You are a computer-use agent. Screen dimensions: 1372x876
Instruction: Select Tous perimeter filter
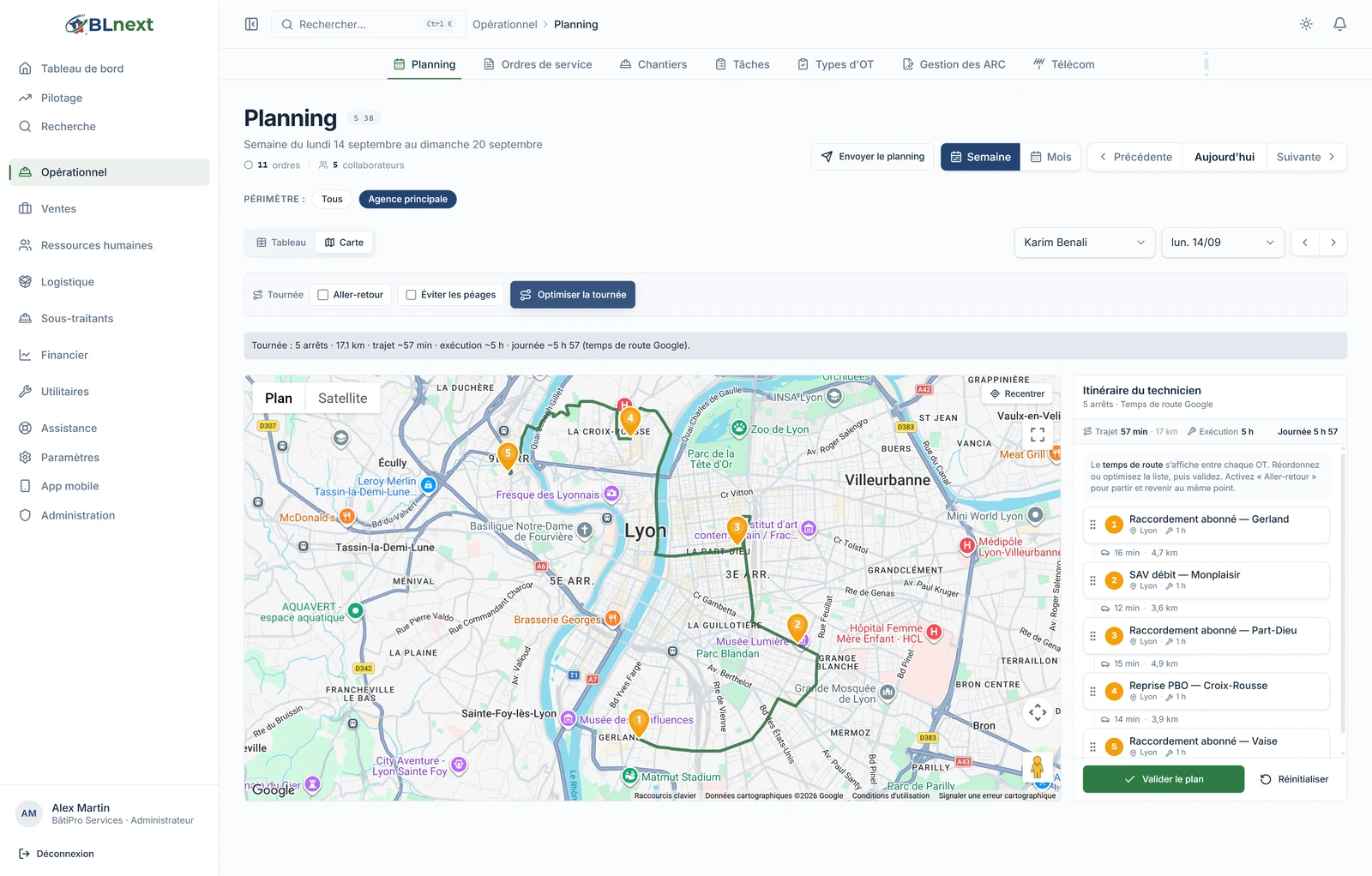tap(332, 199)
